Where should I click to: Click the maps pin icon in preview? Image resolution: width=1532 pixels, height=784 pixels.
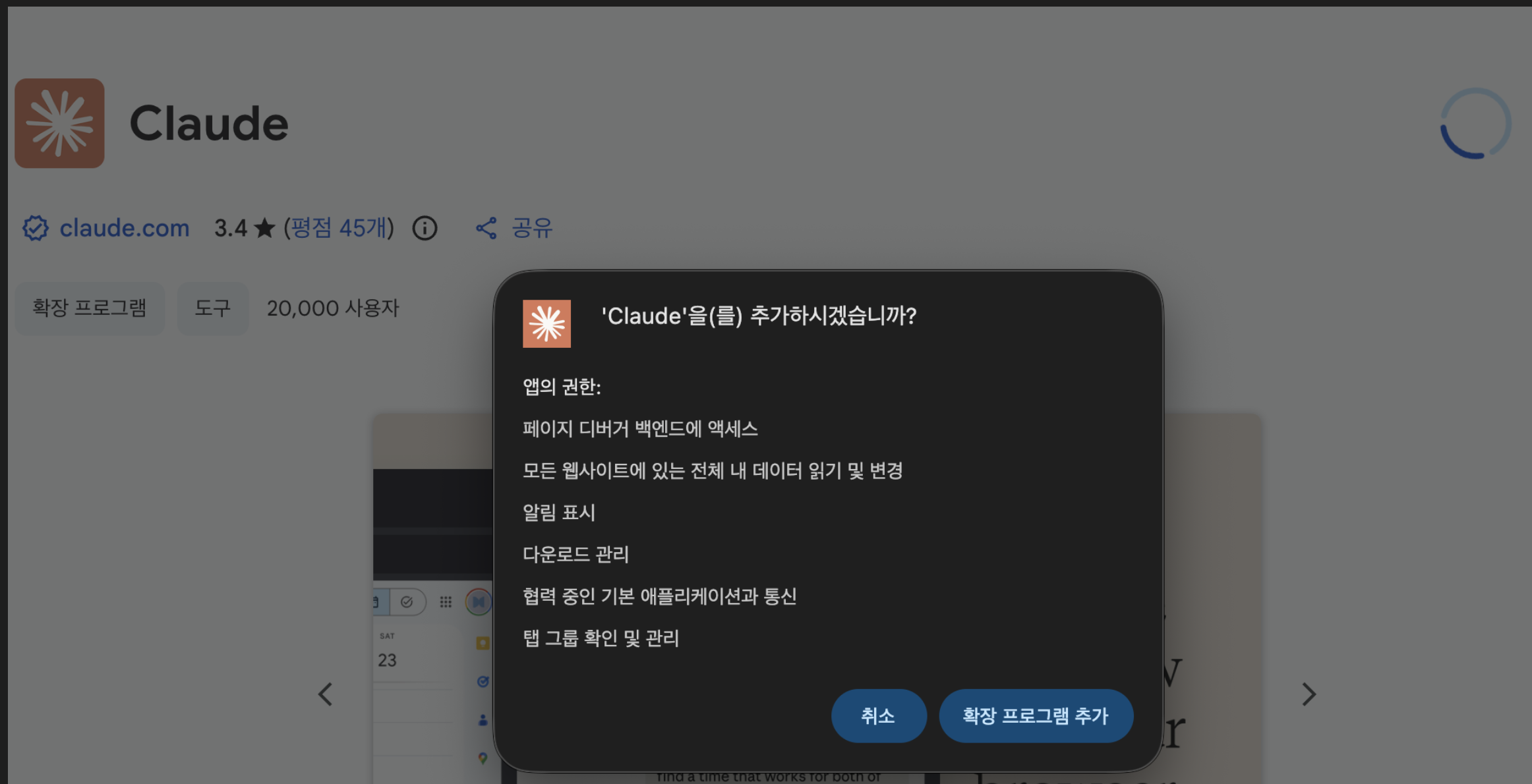point(483,758)
